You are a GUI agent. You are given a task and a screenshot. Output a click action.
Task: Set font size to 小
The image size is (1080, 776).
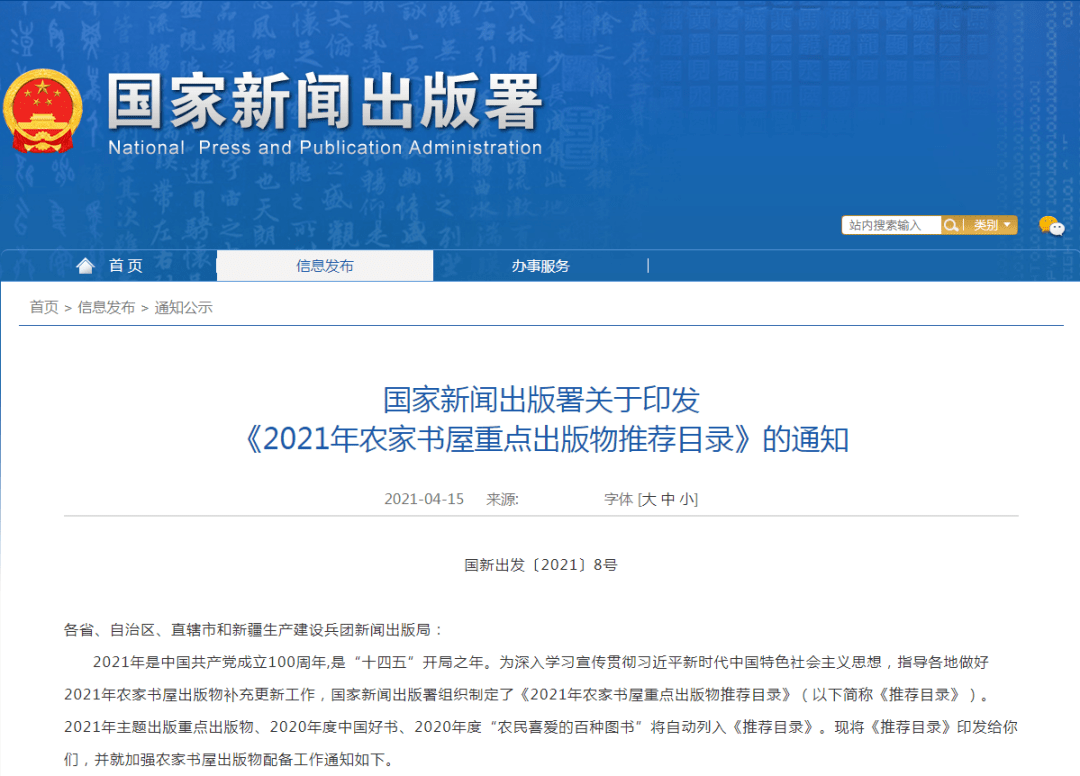click(687, 499)
